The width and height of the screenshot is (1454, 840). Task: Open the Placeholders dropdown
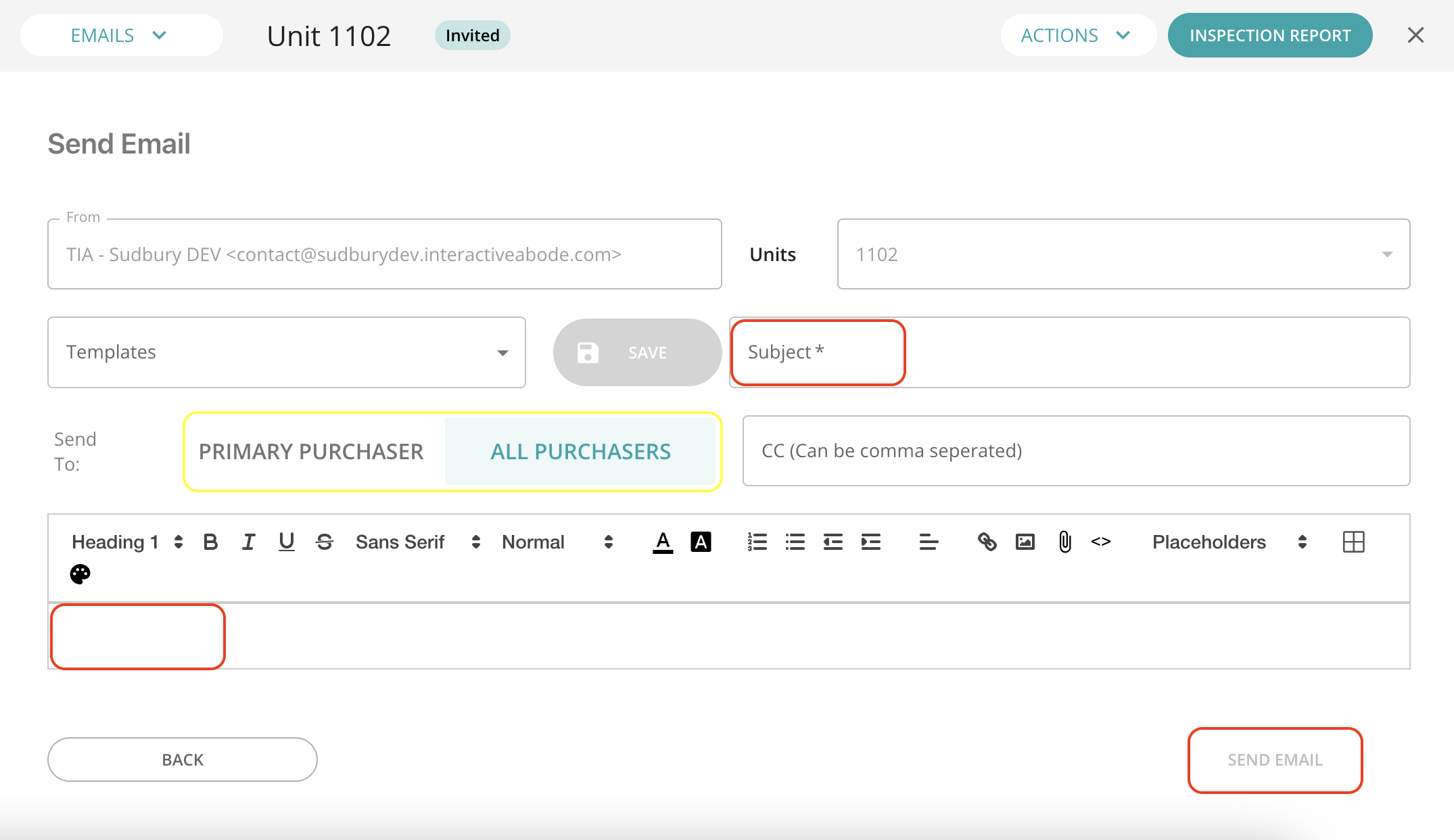click(1229, 542)
